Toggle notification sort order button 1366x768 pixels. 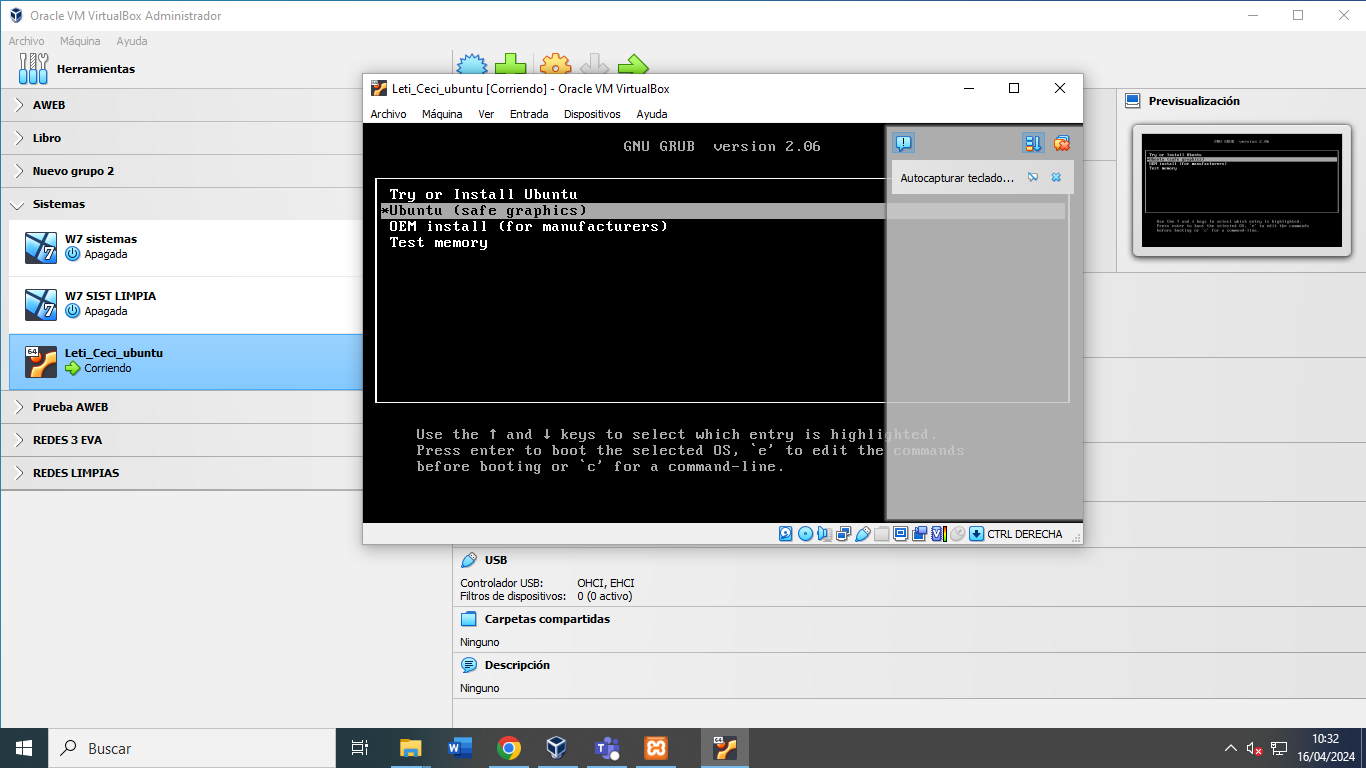click(x=1033, y=143)
